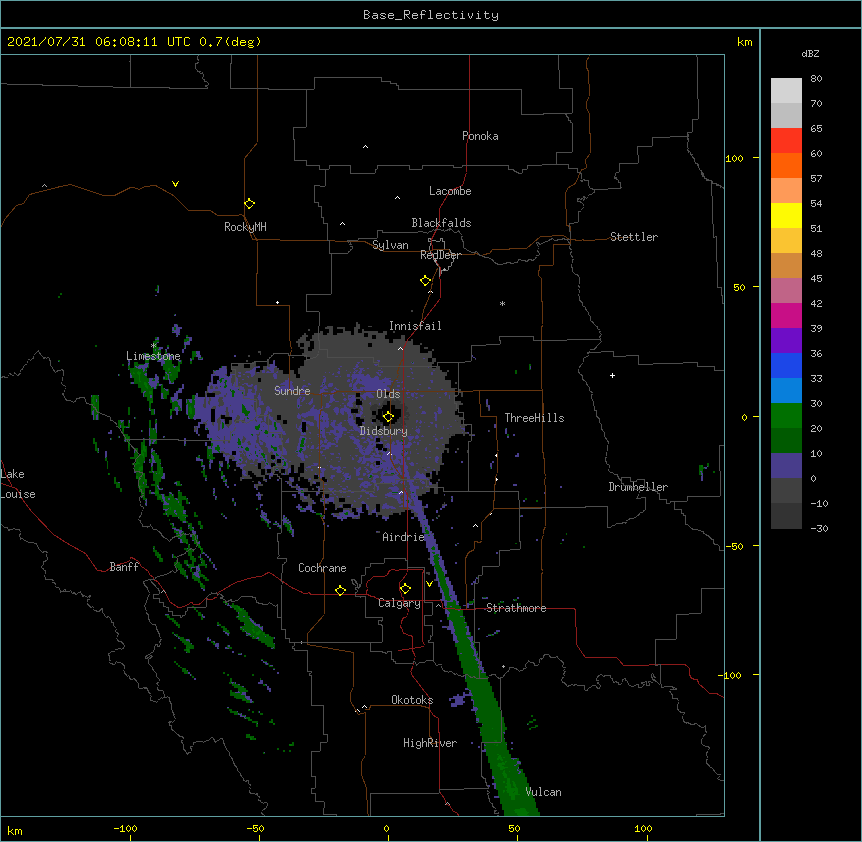
Task: Click the Ponoka city label
Action: pos(480,136)
